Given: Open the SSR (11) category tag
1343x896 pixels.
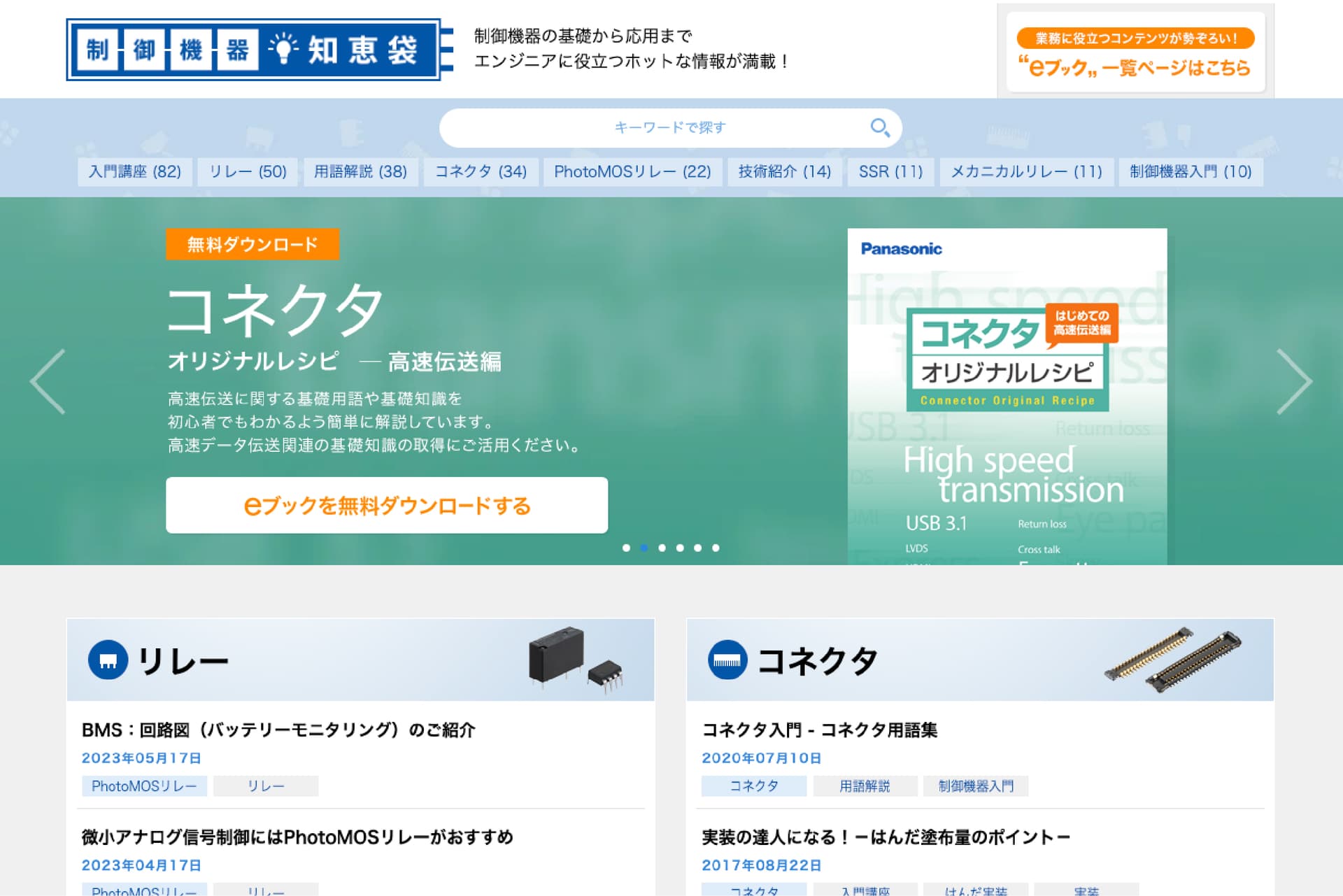Looking at the screenshot, I should (890, 172).
